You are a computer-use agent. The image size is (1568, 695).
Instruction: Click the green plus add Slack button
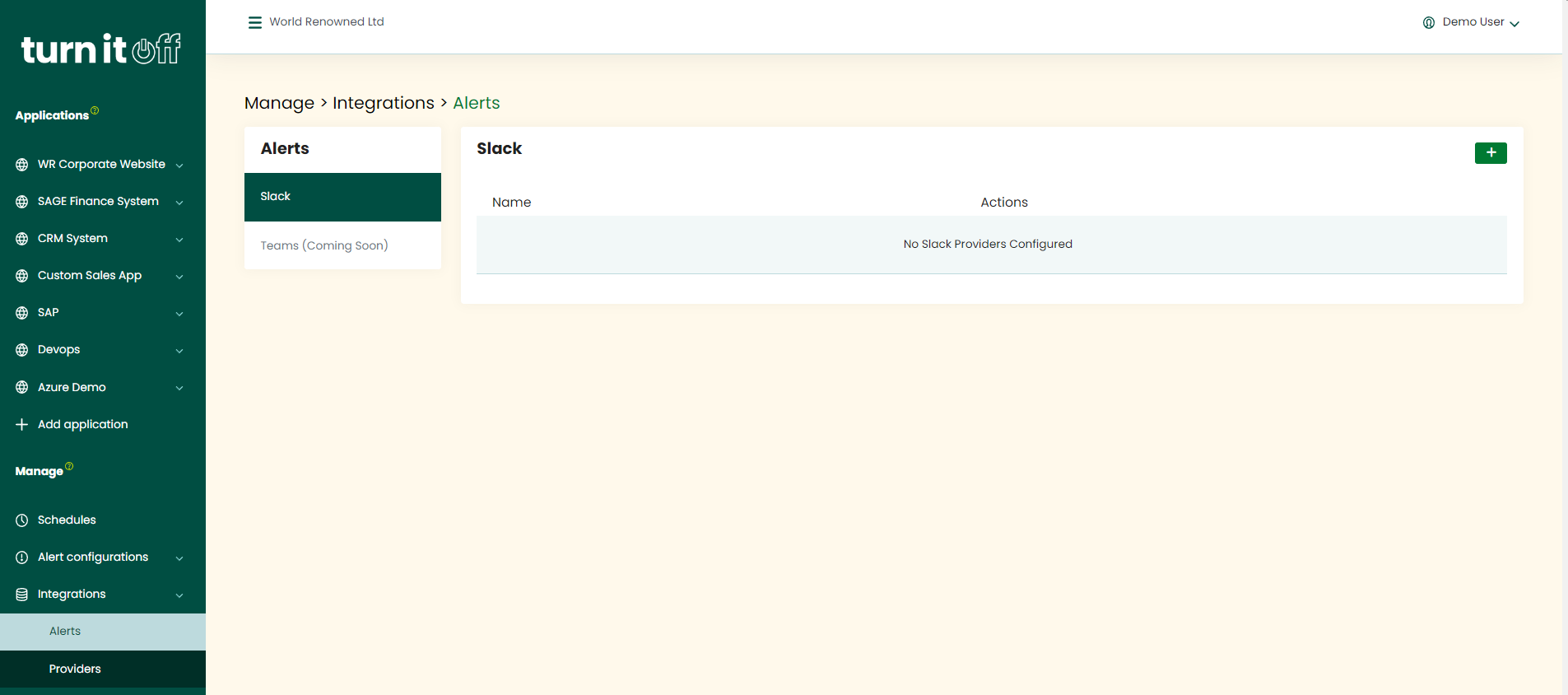1490,153
